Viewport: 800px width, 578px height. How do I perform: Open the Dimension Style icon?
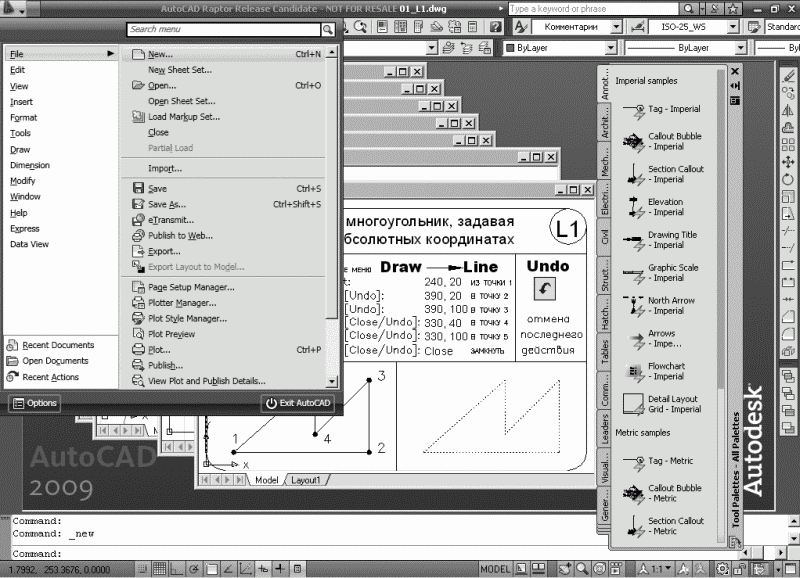(637, 27)
